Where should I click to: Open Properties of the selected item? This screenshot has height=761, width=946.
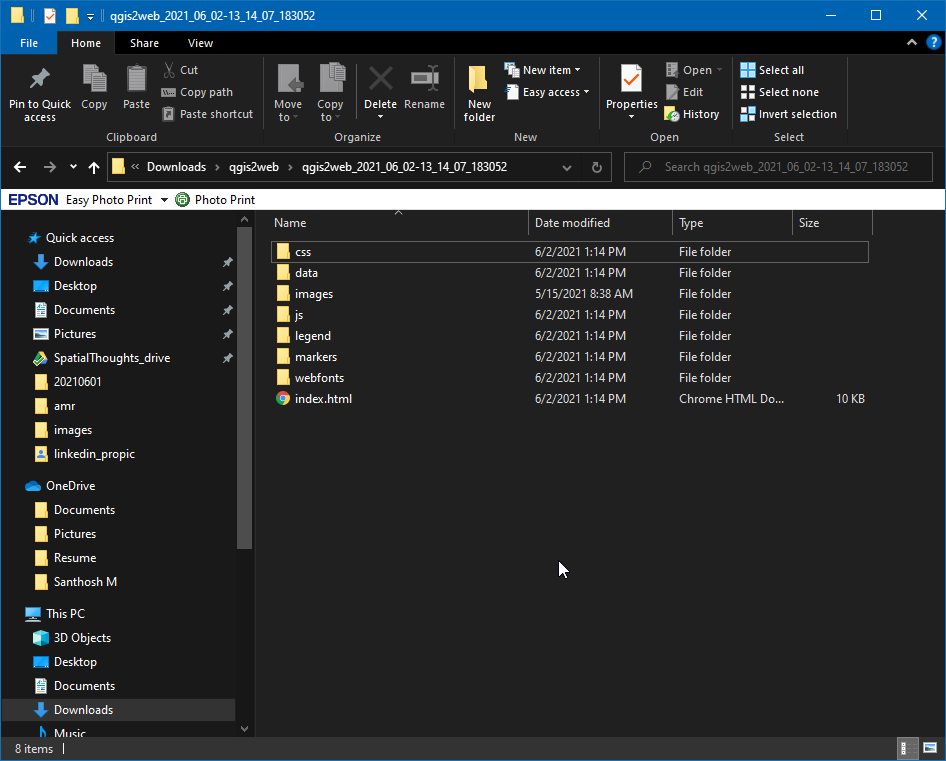coord(631,80)
